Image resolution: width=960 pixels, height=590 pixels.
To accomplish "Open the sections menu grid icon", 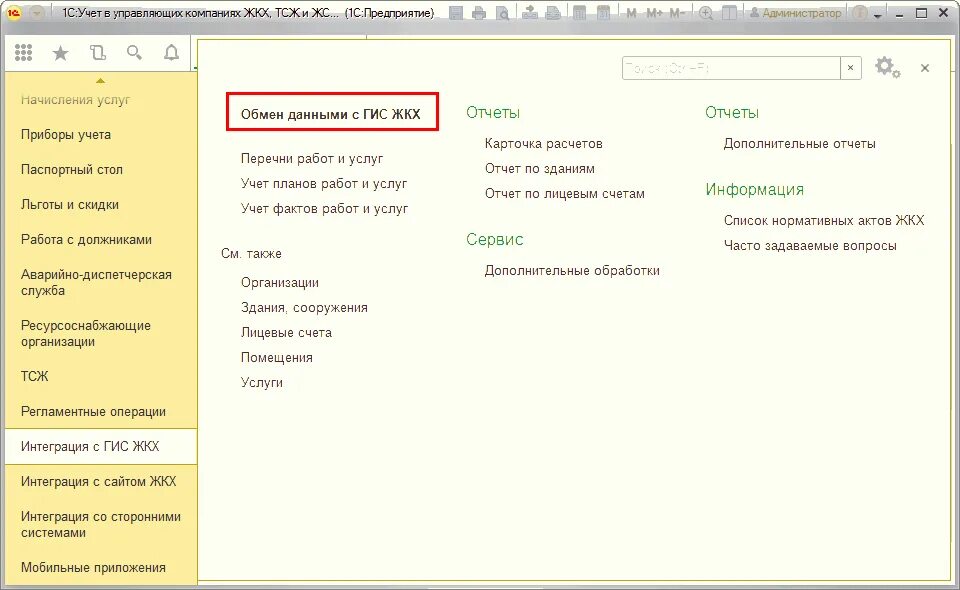I will (x=23, y=53).
